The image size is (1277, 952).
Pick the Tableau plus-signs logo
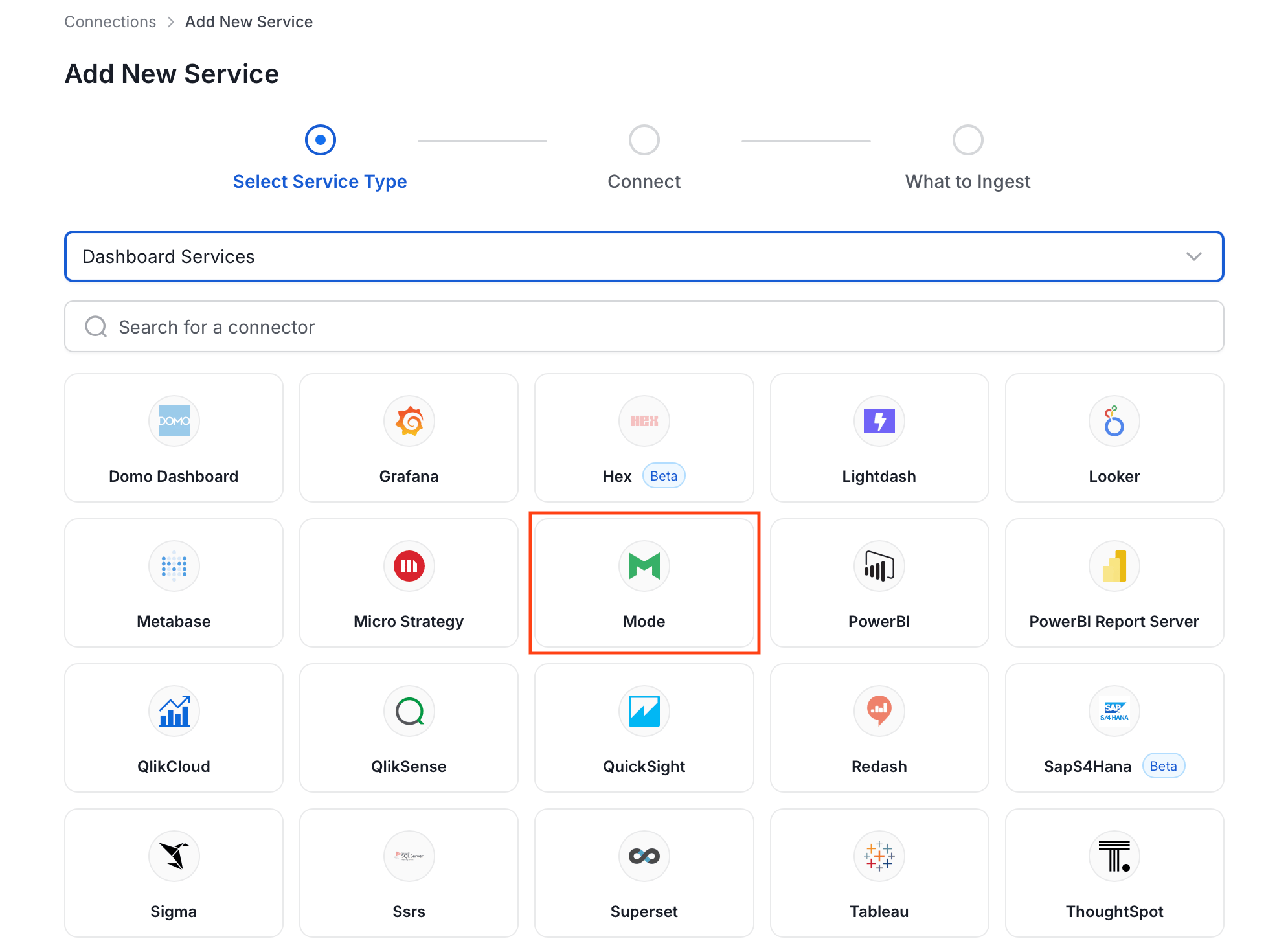click(879, 856)
